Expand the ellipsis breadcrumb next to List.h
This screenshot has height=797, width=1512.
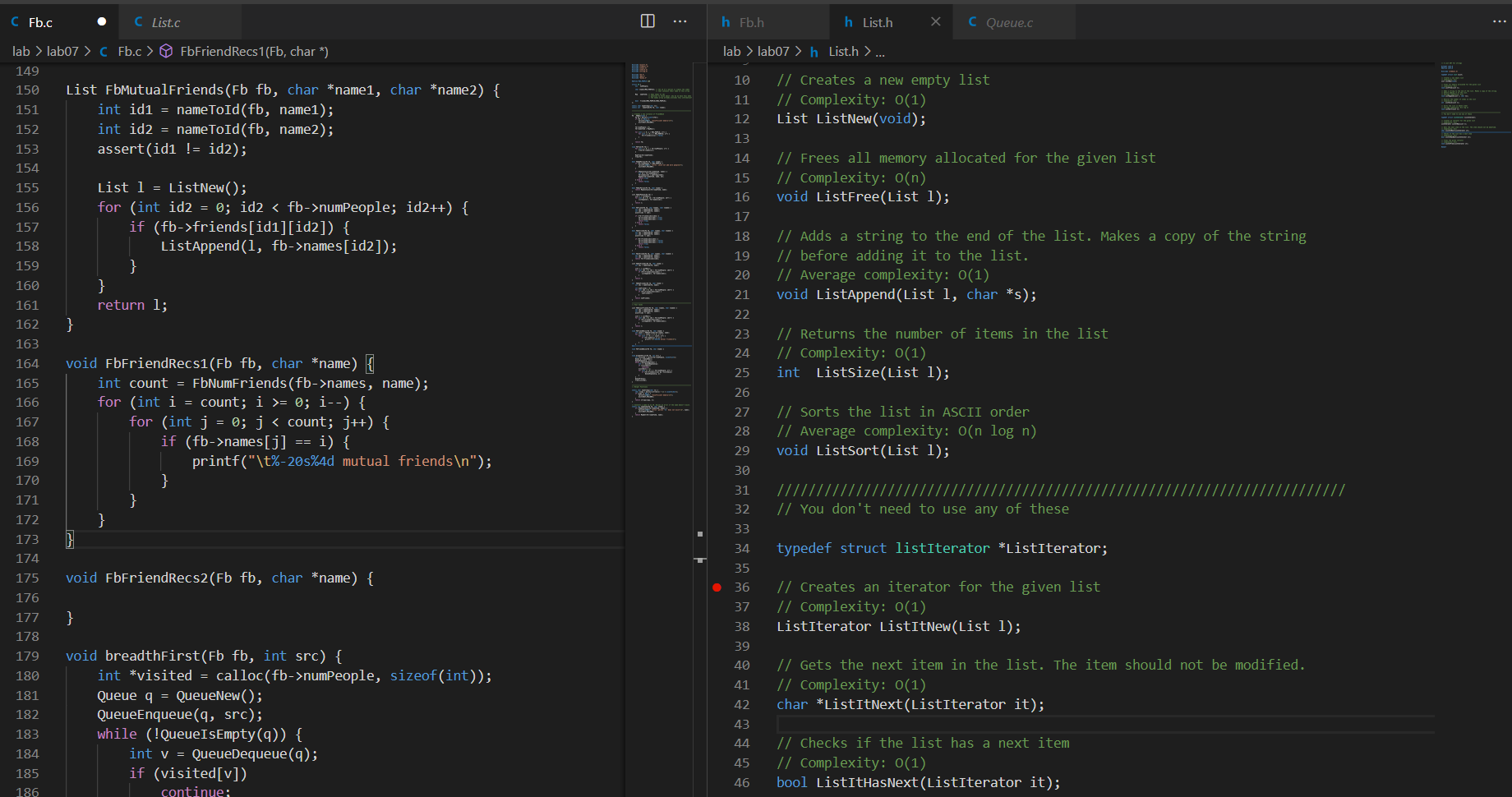click(x=879, y=51)
